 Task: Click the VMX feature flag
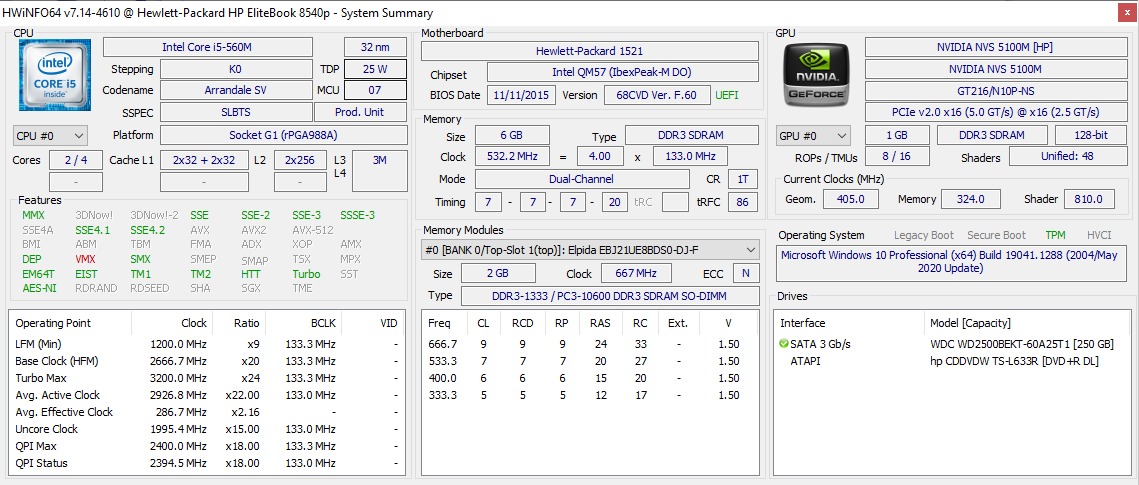point(85,259)
